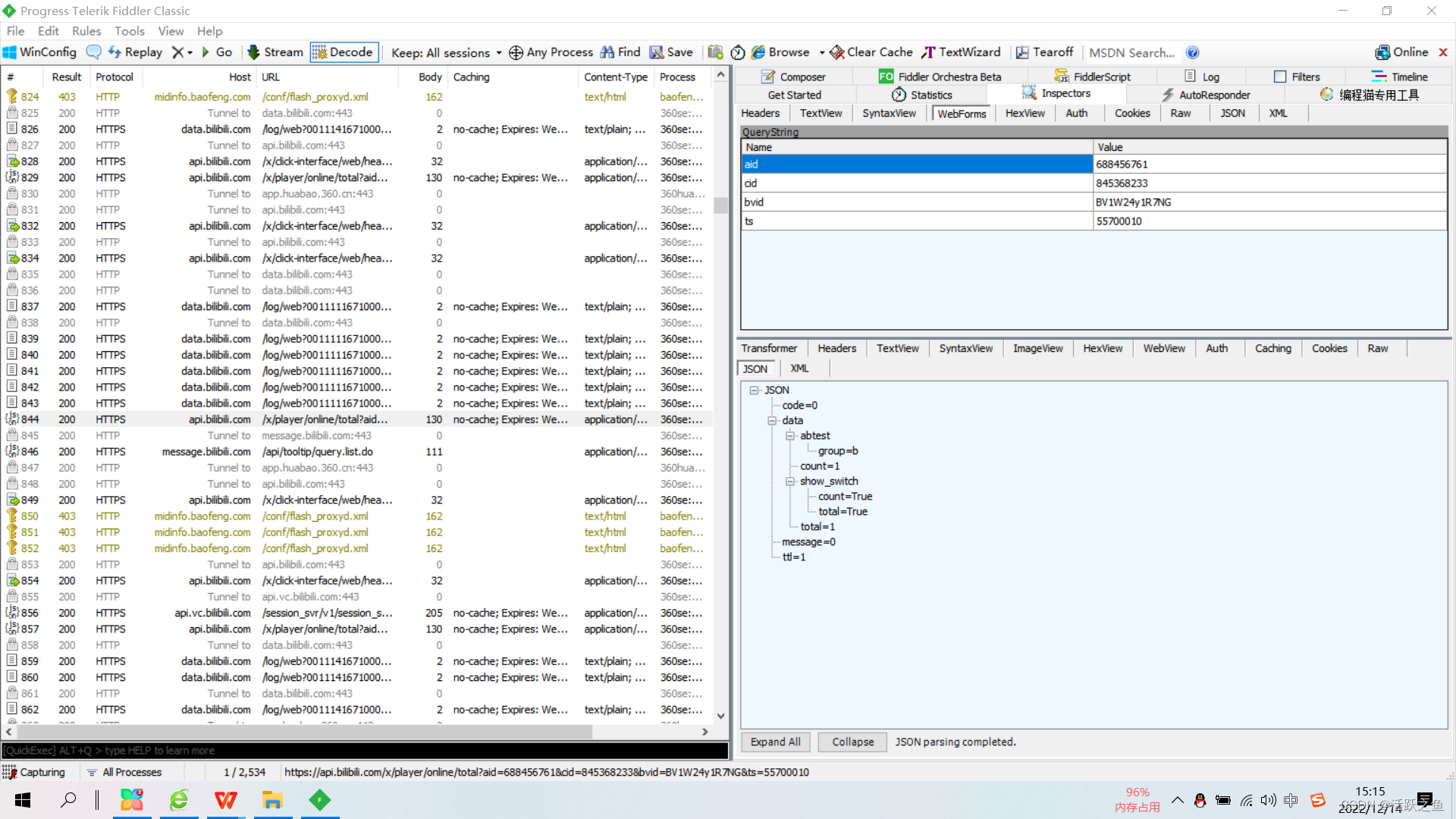Click the QuickExec command box
Viewport: 1456px width, 819px height.
pyautogui.click(x=365, y=750)
